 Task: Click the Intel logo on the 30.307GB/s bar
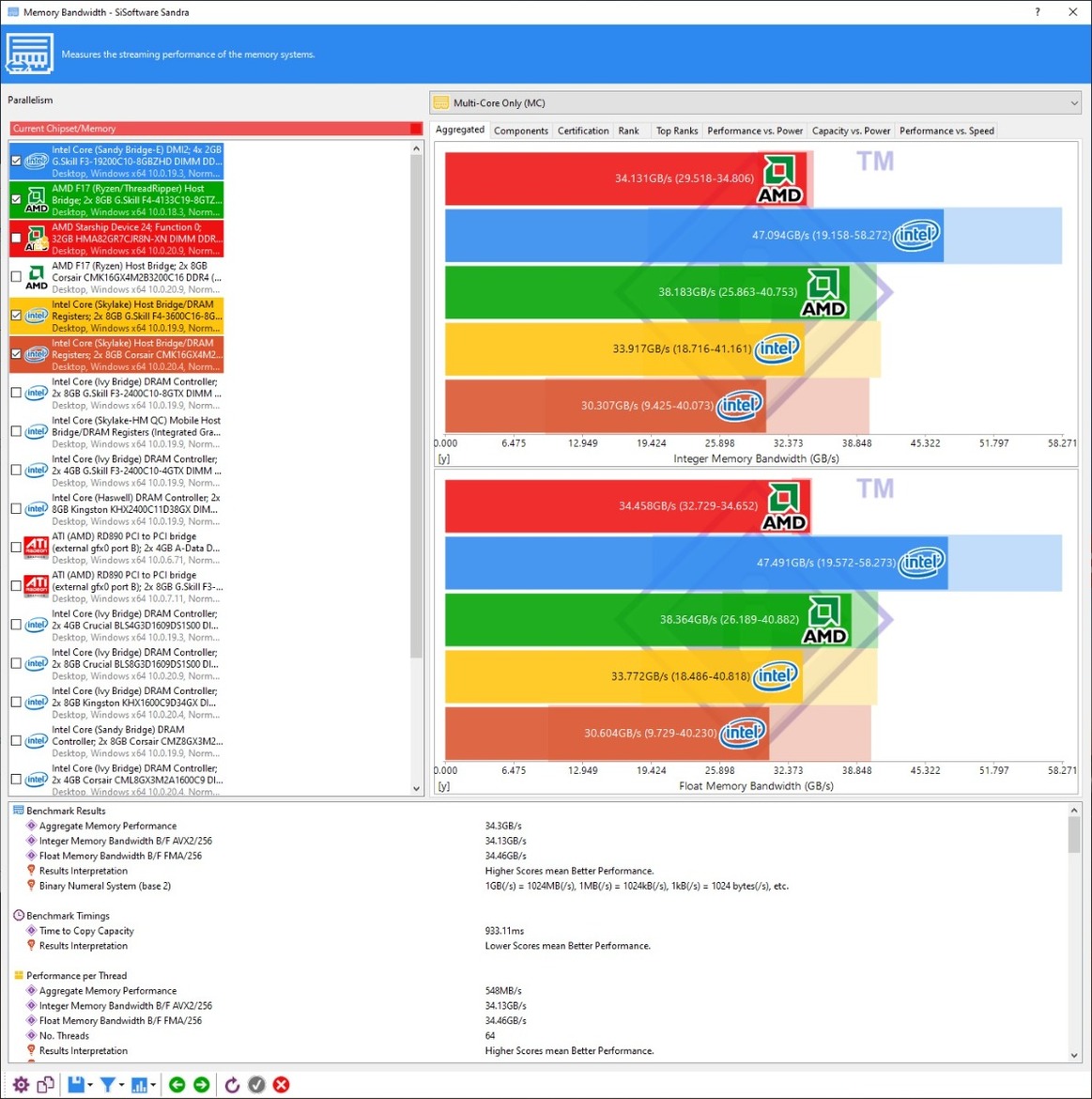coord(739,405)
